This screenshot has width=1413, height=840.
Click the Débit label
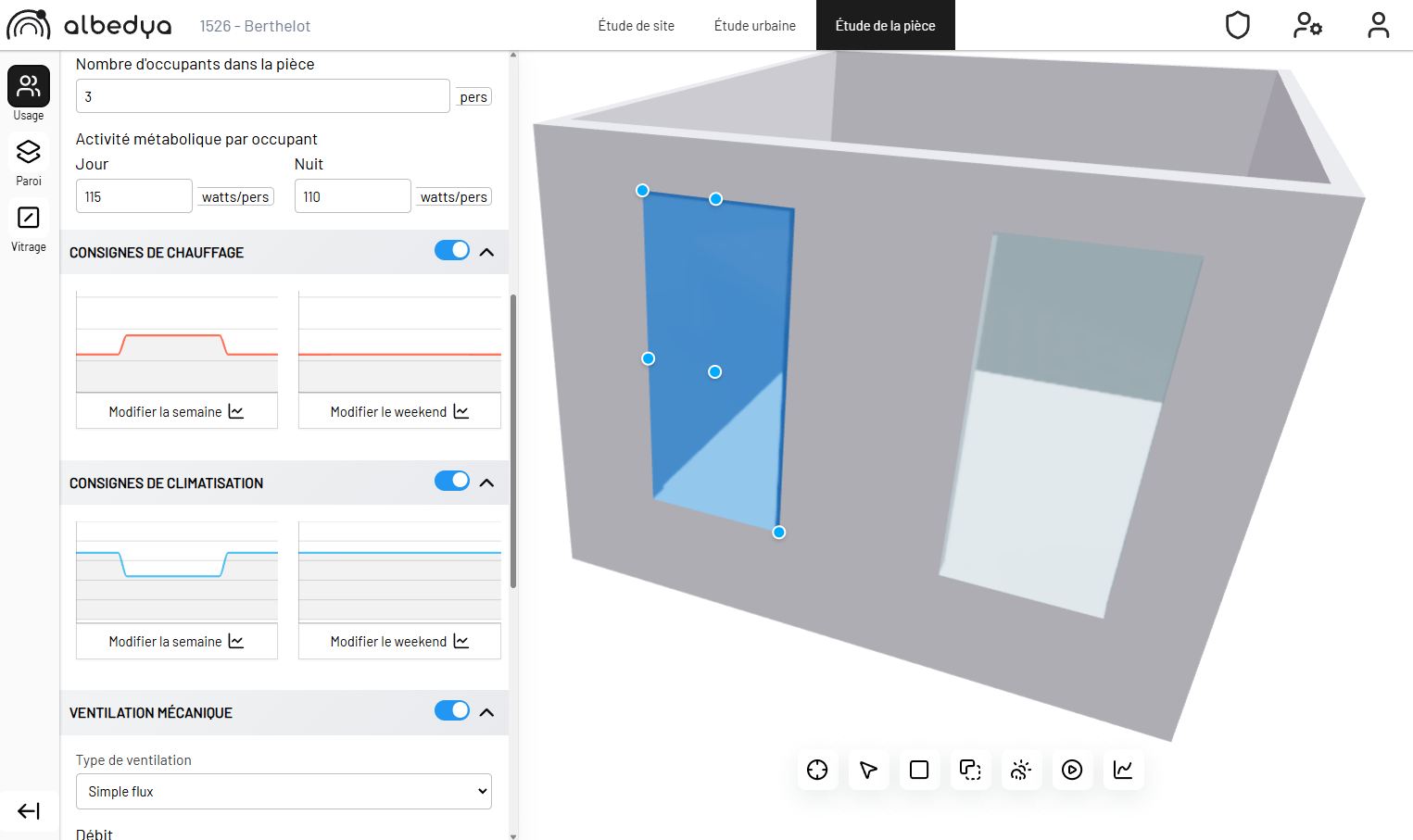click(x=95, y=834)
